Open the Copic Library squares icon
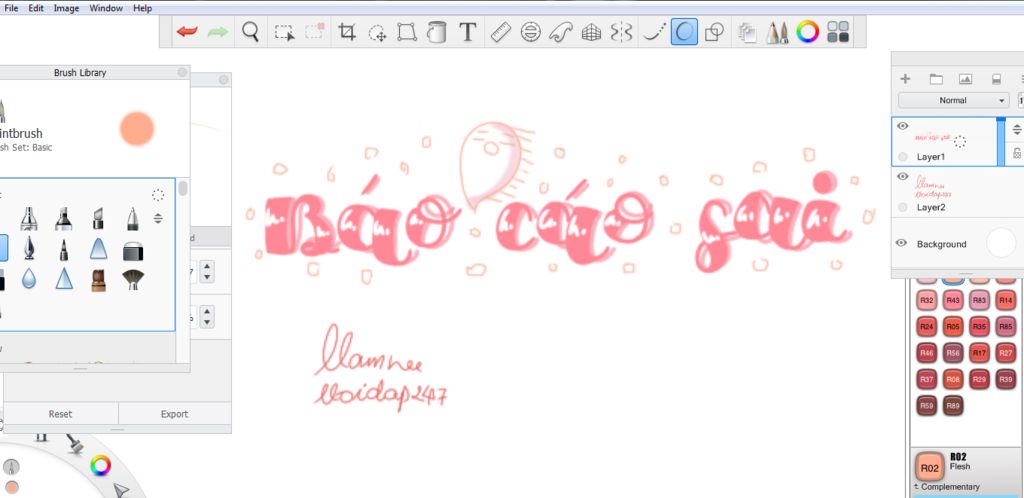 (x=838, y=32)
